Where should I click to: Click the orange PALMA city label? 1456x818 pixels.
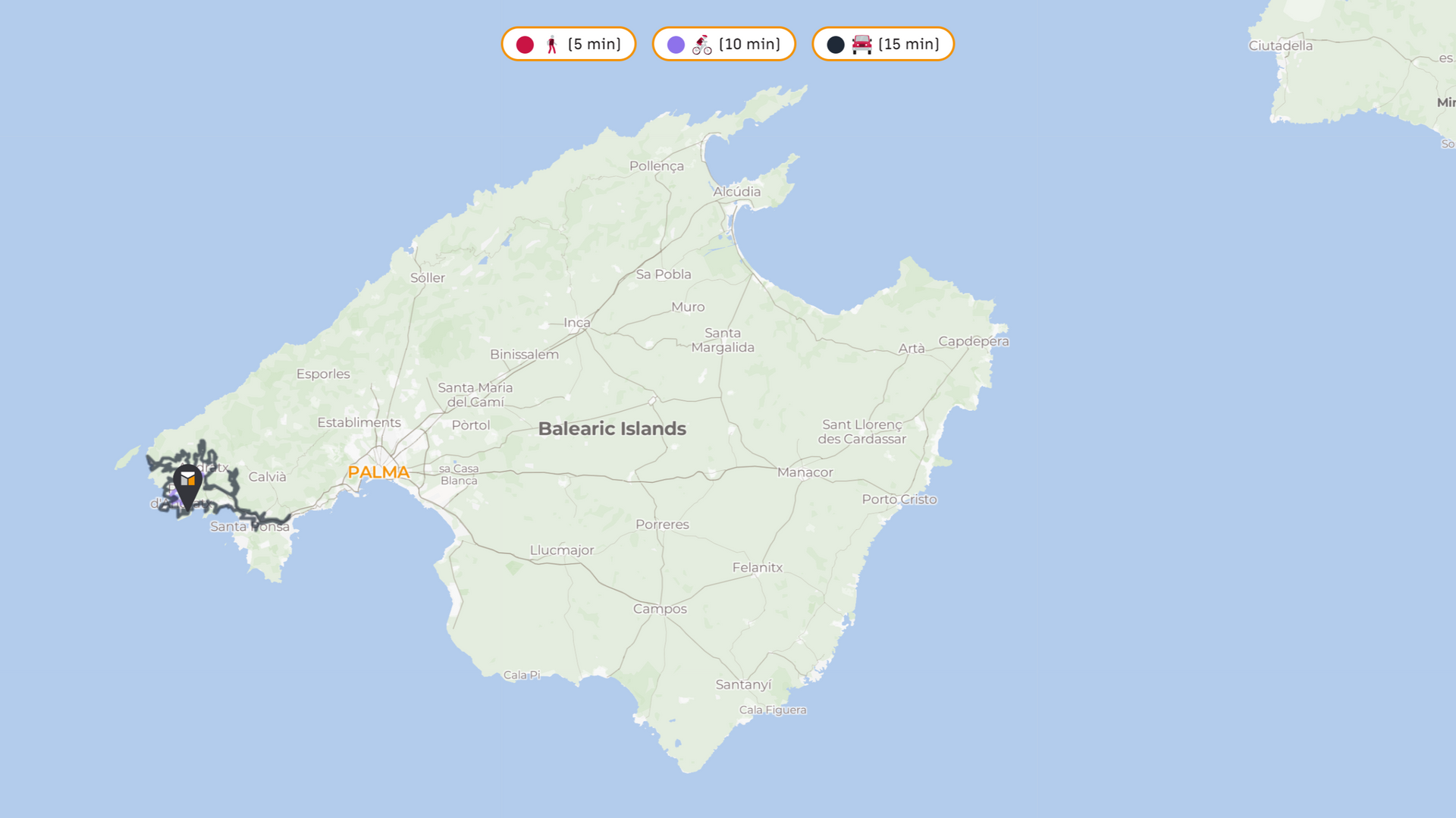378,472
